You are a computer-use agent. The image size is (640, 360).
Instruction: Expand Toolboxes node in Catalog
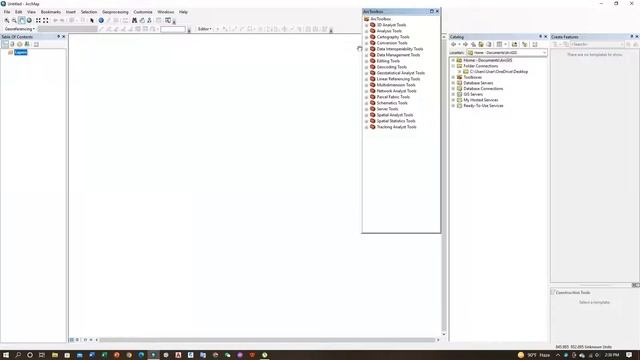coord(453,77)
